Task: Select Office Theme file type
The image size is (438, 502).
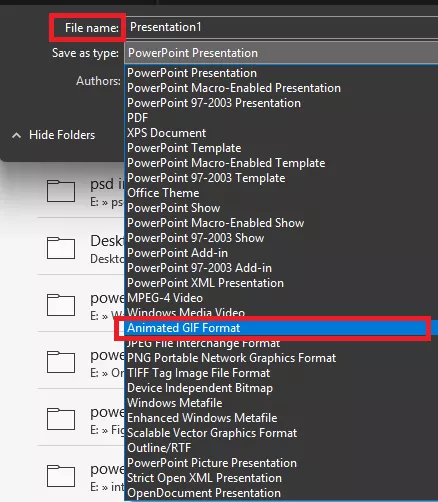Action: 163,193
